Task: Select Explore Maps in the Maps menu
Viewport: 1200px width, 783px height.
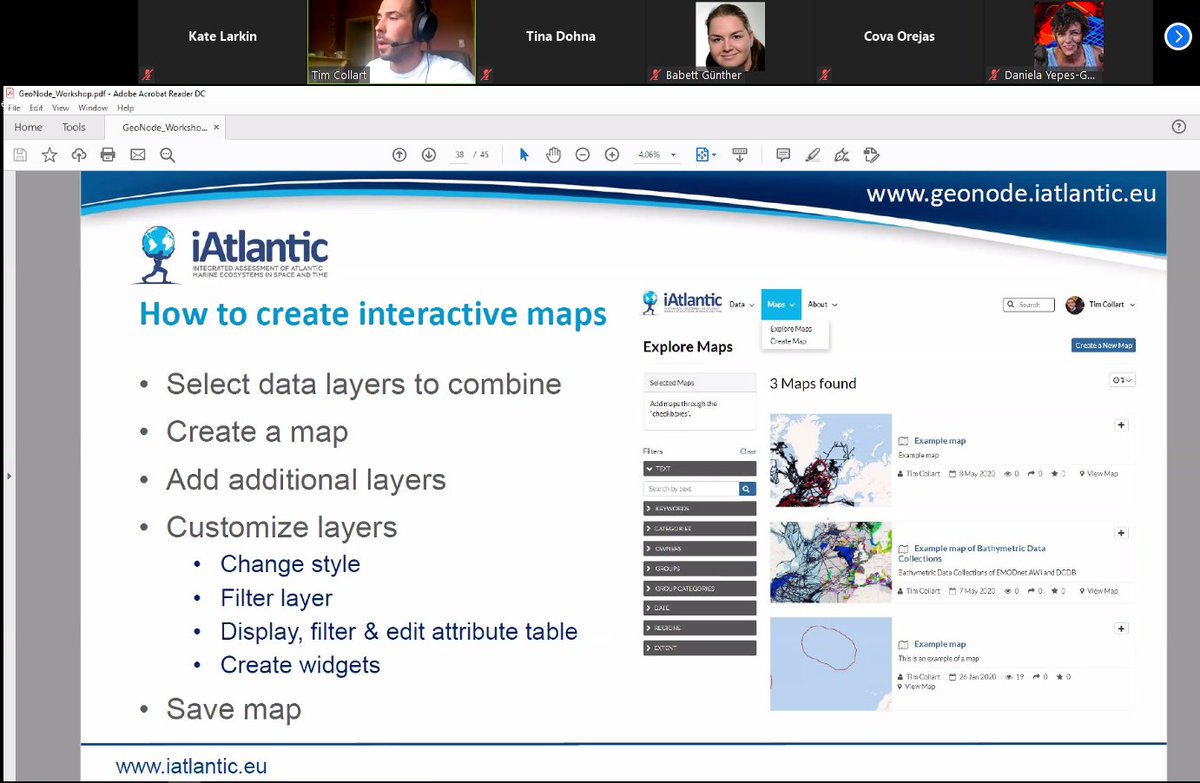Action: click(791, 329)
